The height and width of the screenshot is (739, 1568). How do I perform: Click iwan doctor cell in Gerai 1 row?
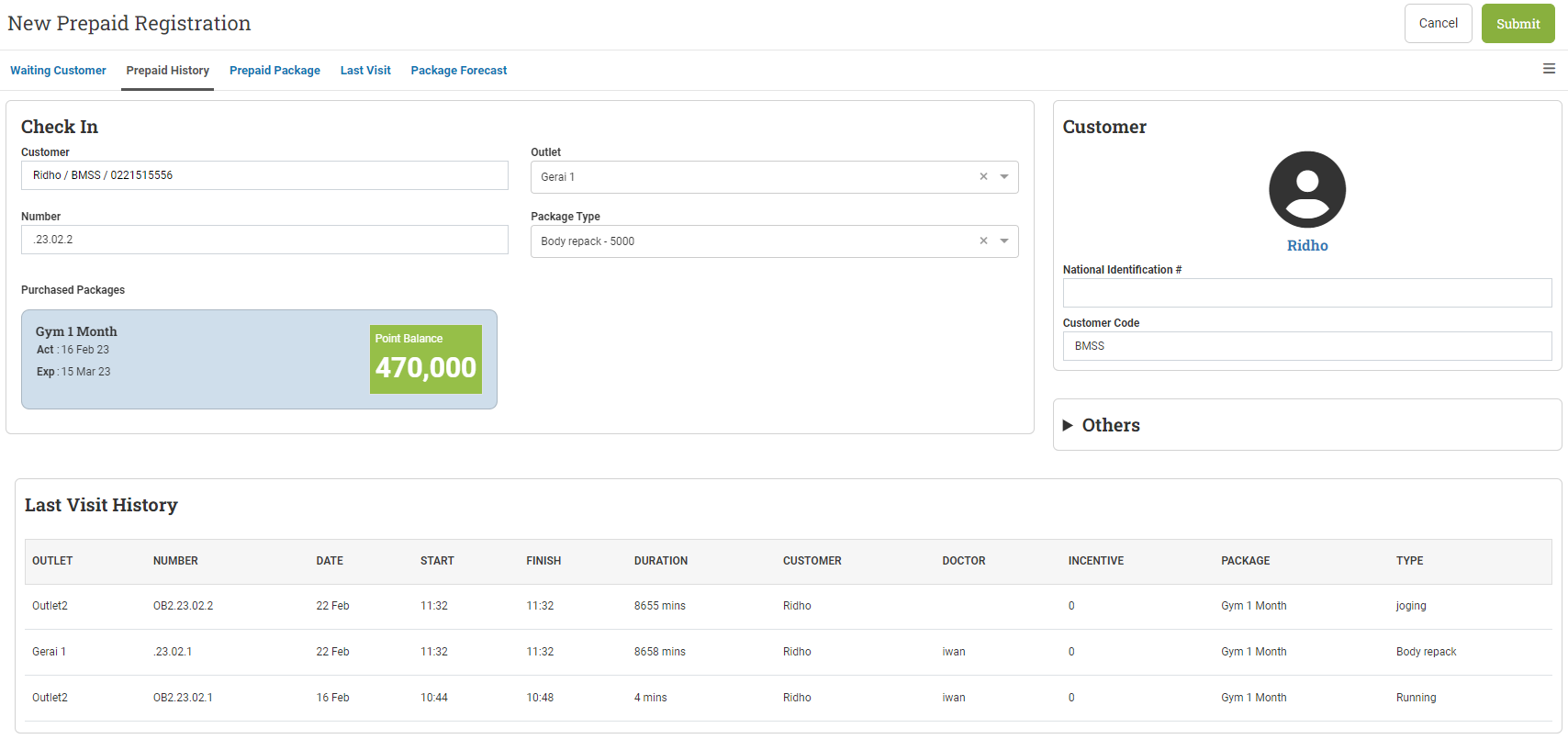pos(954,652)
